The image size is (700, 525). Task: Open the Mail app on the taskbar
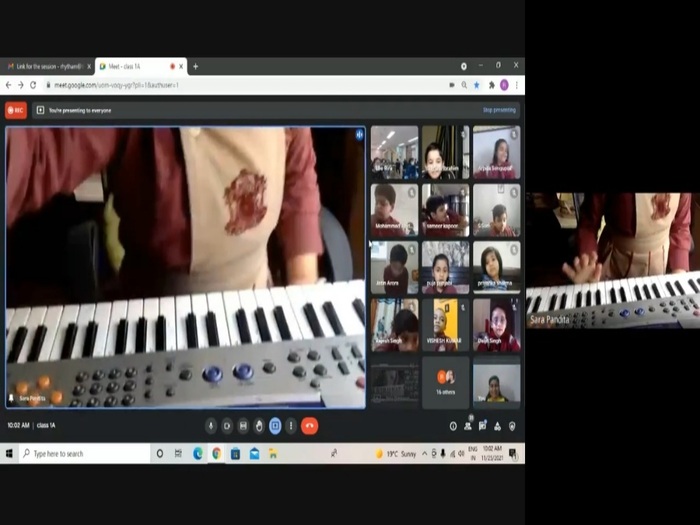(x=254, y=454)
